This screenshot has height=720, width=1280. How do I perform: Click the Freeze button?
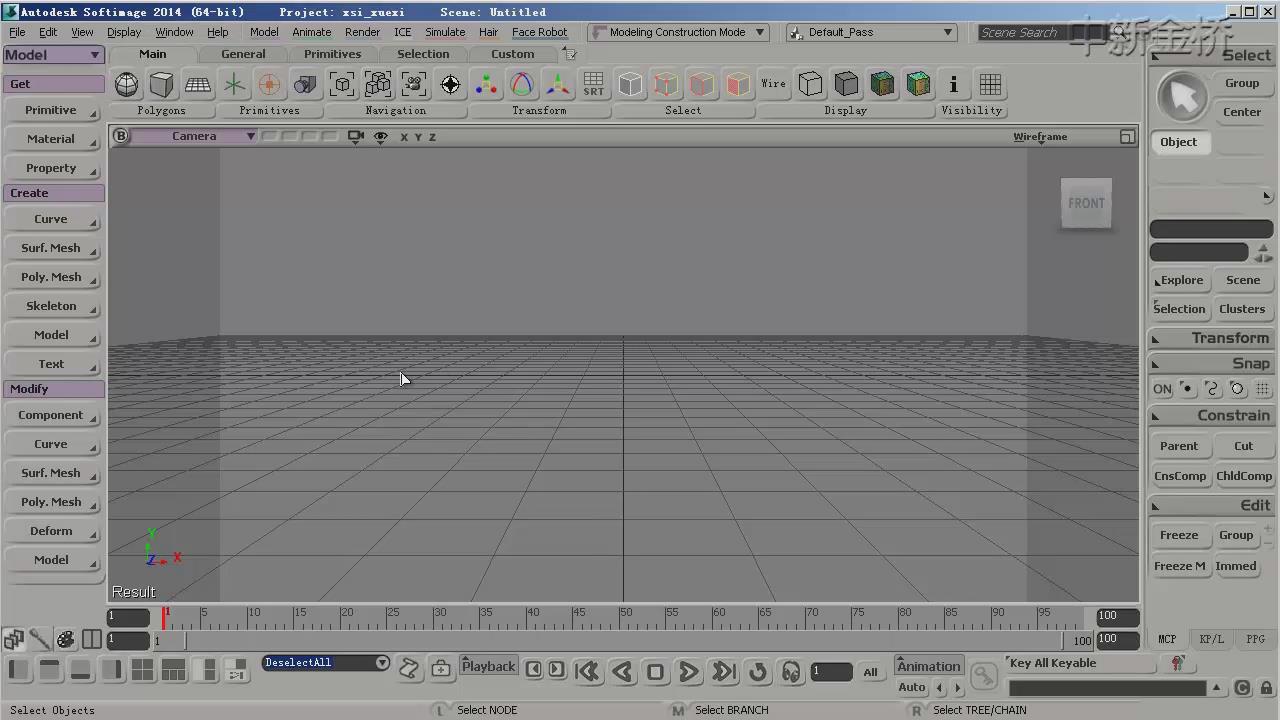pyautogui.click(x=1179, y=536)
